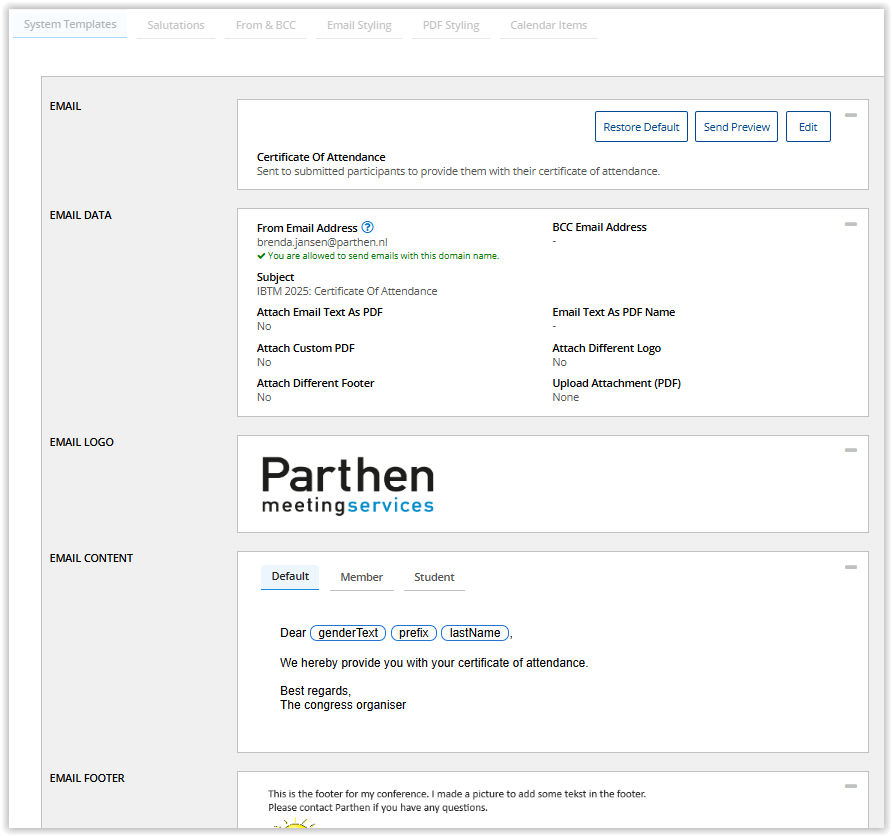Collapse the Email Content section
The height and width of the screenshot is (836, 892).
point(850,567)
